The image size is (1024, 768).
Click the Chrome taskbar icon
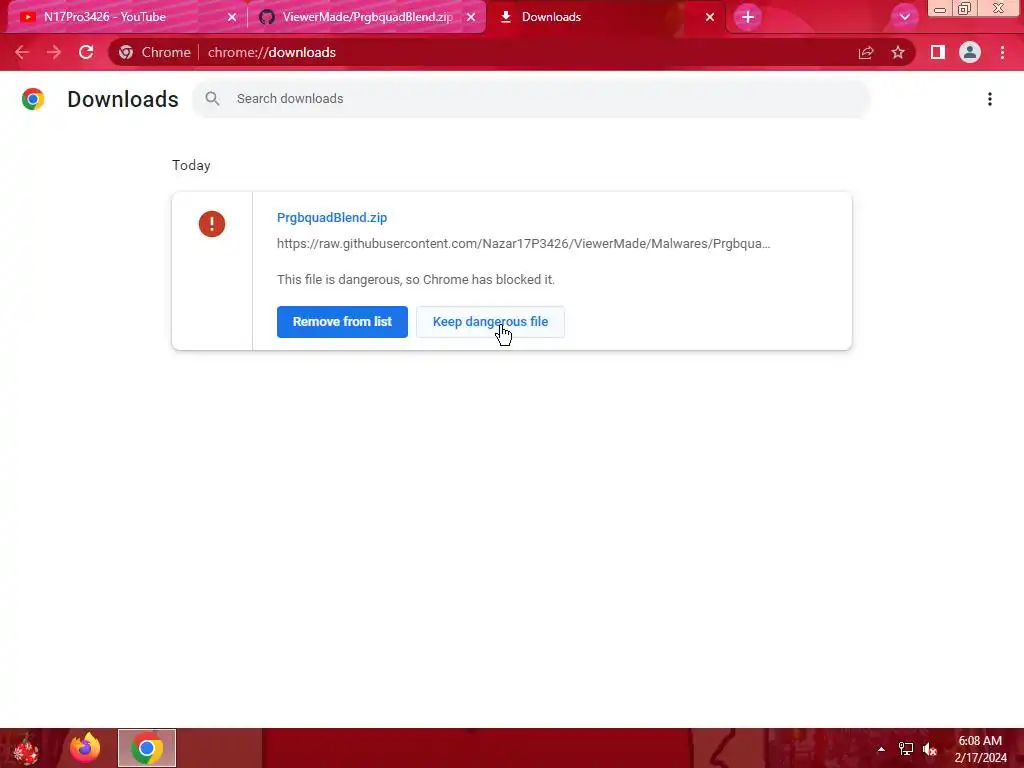point(147,748)
